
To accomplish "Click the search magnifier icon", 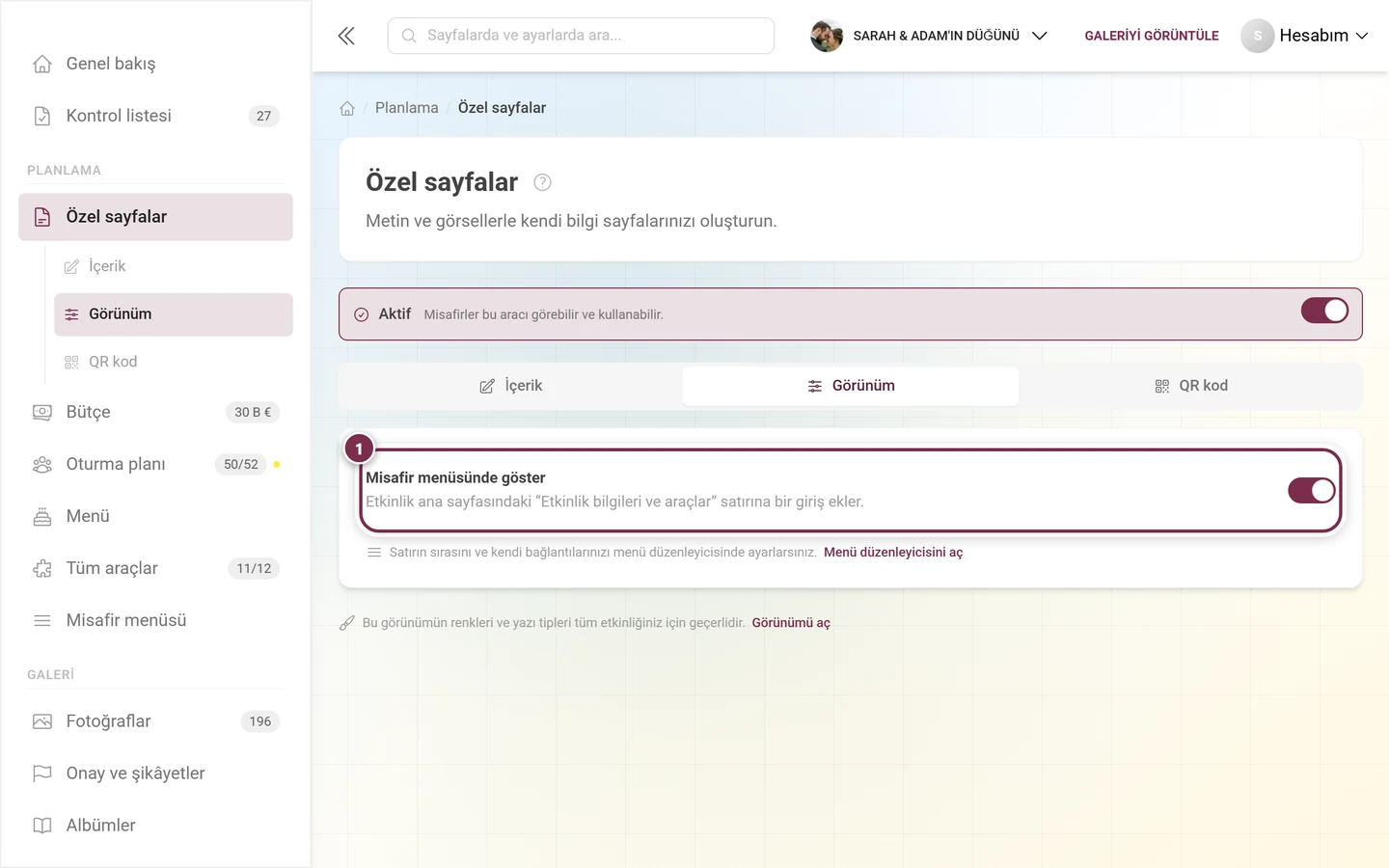I will pyautogui.click(x=409, y=36).
